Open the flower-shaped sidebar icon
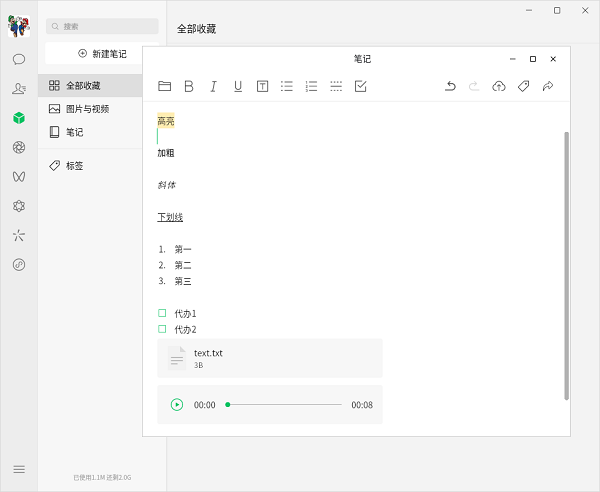 pos(19,206)
